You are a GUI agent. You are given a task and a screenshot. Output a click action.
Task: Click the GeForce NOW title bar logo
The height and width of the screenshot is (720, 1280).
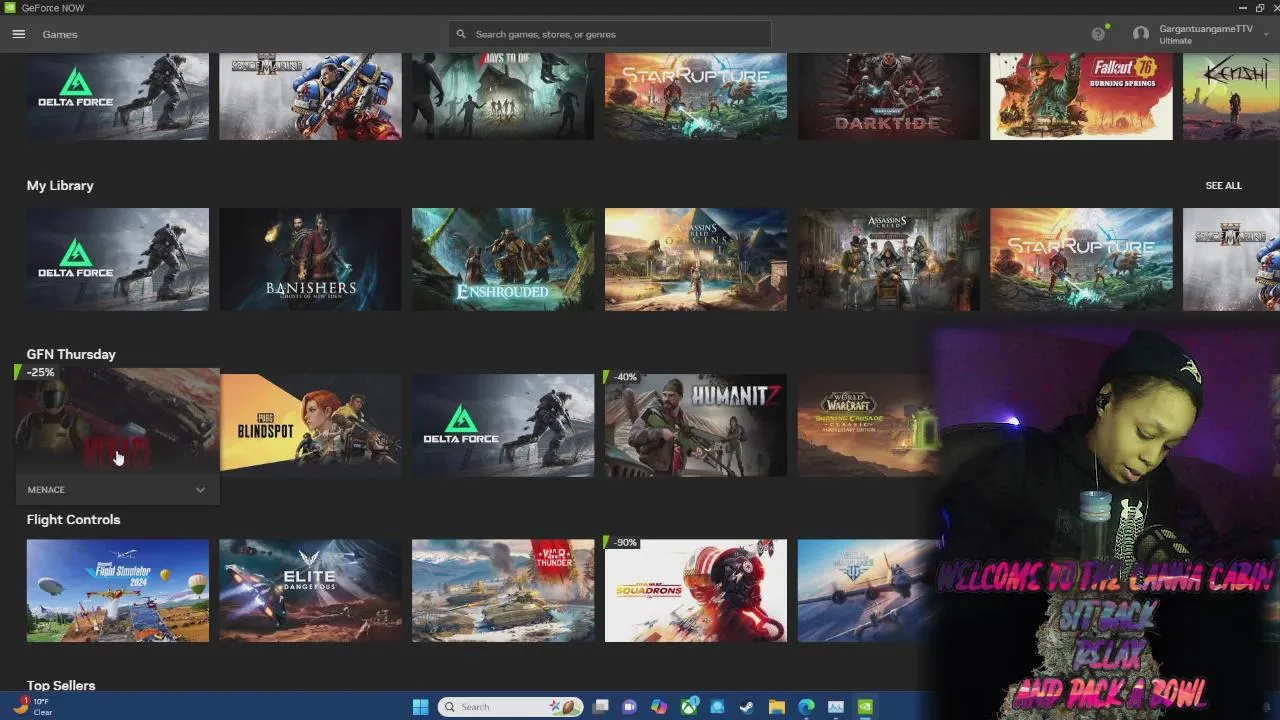pos(9,8)
